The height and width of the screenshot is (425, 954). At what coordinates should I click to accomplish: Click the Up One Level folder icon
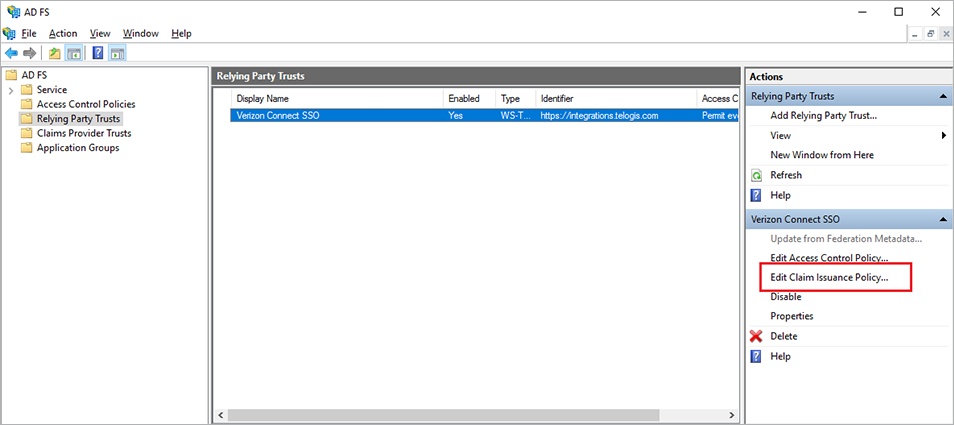[x=55, y=53]
